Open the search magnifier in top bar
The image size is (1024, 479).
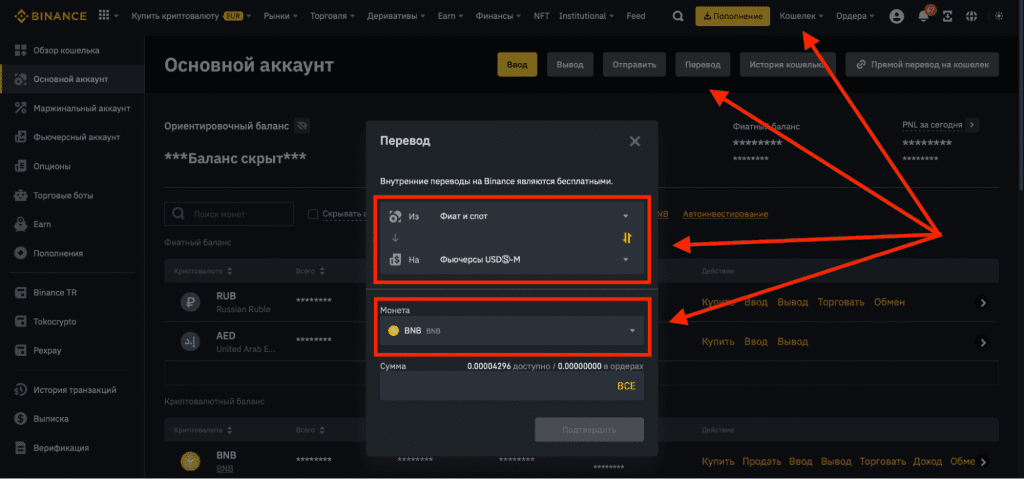tap(679, 16)
